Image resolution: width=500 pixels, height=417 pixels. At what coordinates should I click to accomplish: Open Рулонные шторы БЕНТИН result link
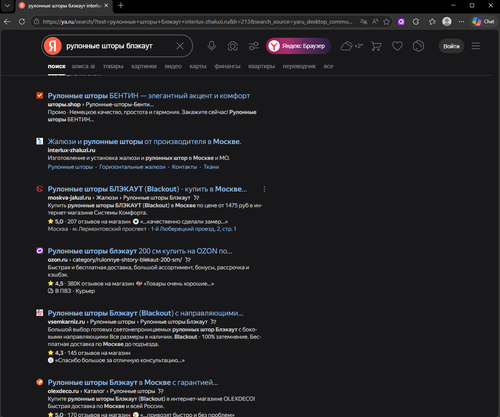[x=149, y=96]
